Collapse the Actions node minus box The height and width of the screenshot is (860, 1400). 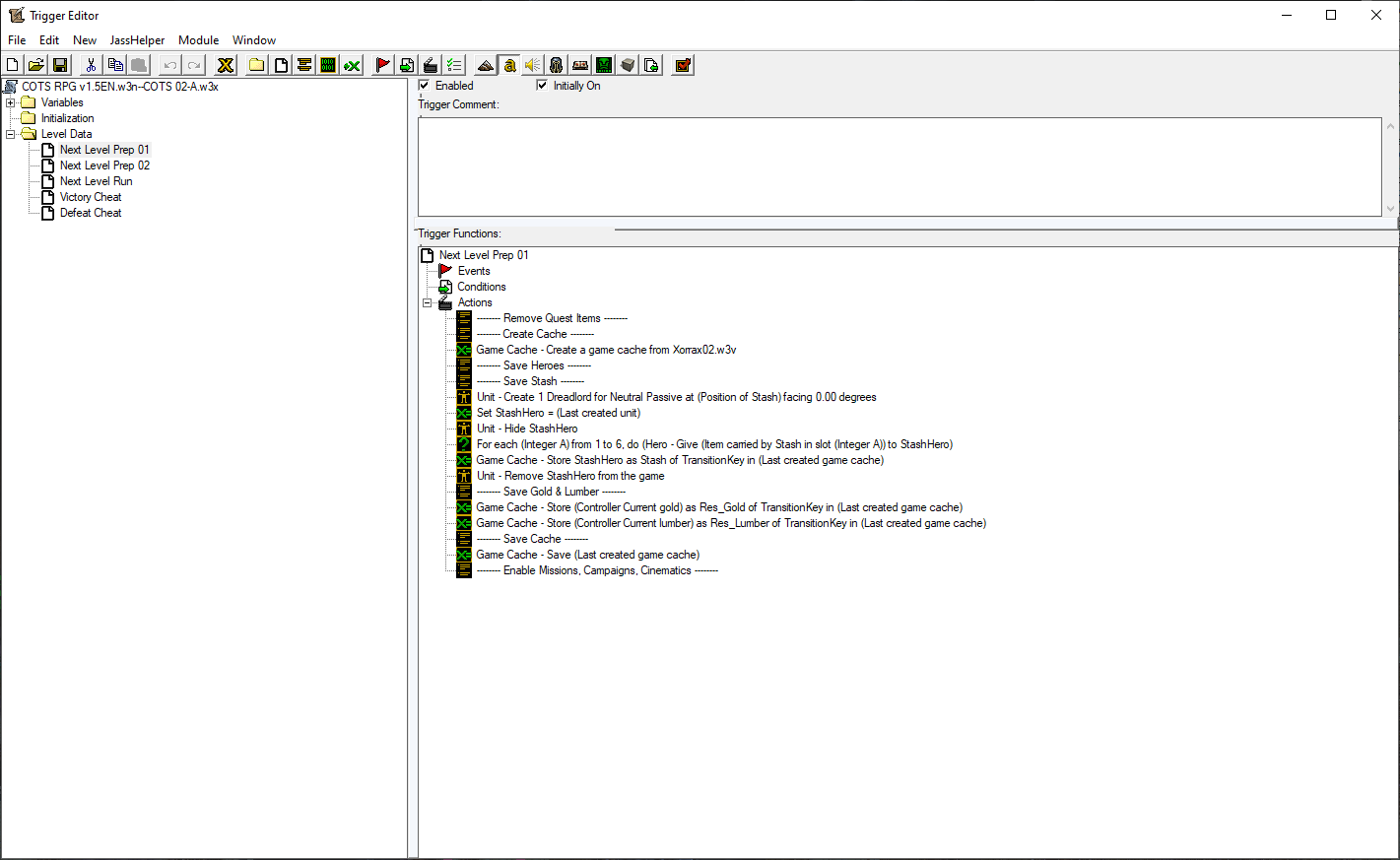(x=428, y=302)
